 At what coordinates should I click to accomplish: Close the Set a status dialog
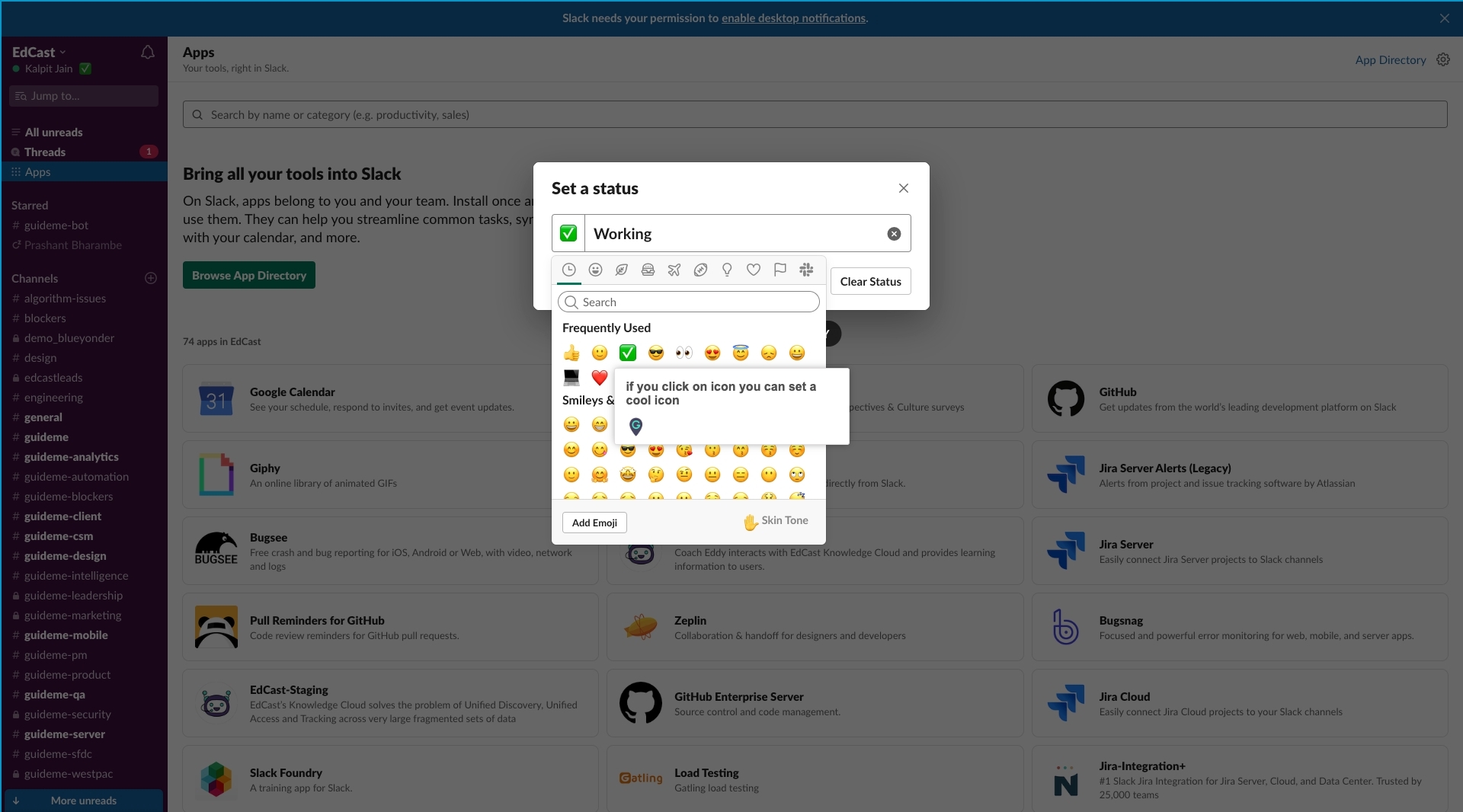[x=904, y=188]
